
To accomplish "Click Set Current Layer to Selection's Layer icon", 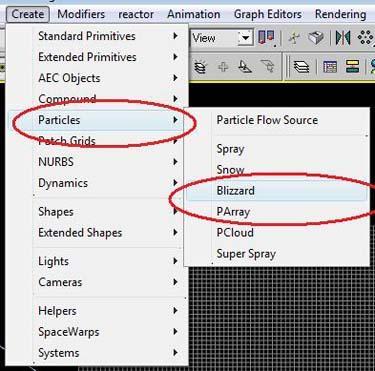I will (267, 67).
